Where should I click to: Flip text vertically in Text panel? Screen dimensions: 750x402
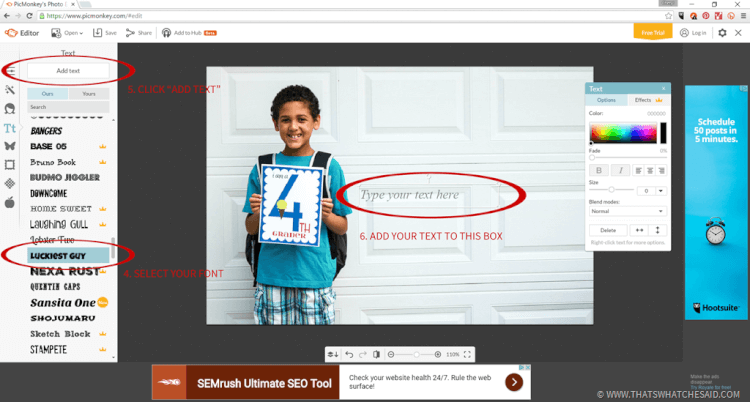pos(658,230)
